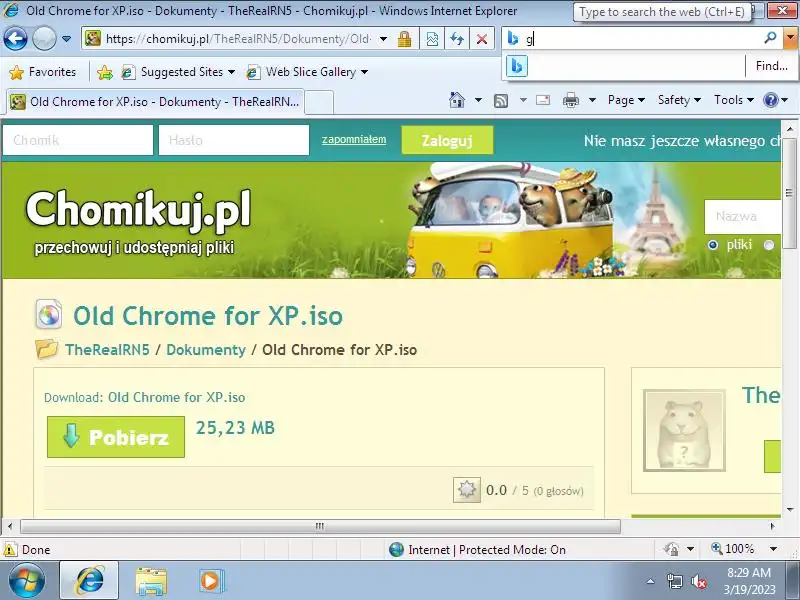The width and height of the screenshot is (800, 600).
Task: Click the Help question mark icon
Action: 770,100
